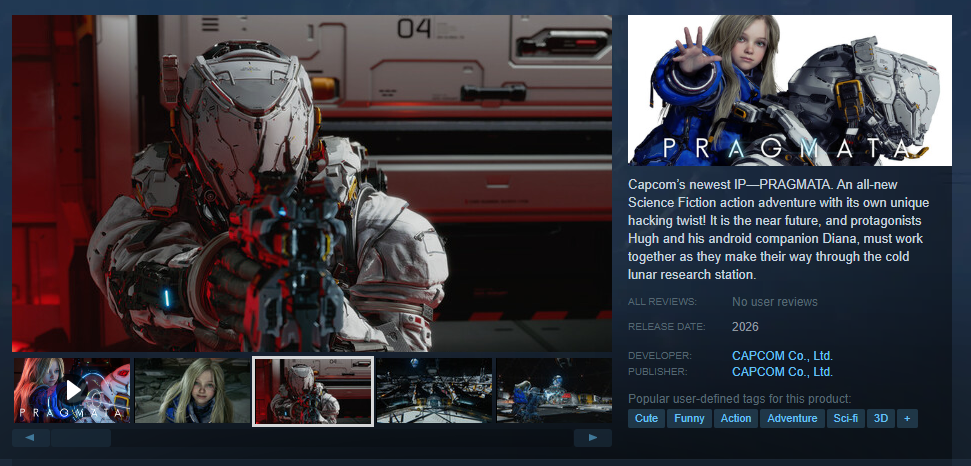The width and height of the screenshot is (971, 466).
Task: Click the Action tag
Action: 736,418
